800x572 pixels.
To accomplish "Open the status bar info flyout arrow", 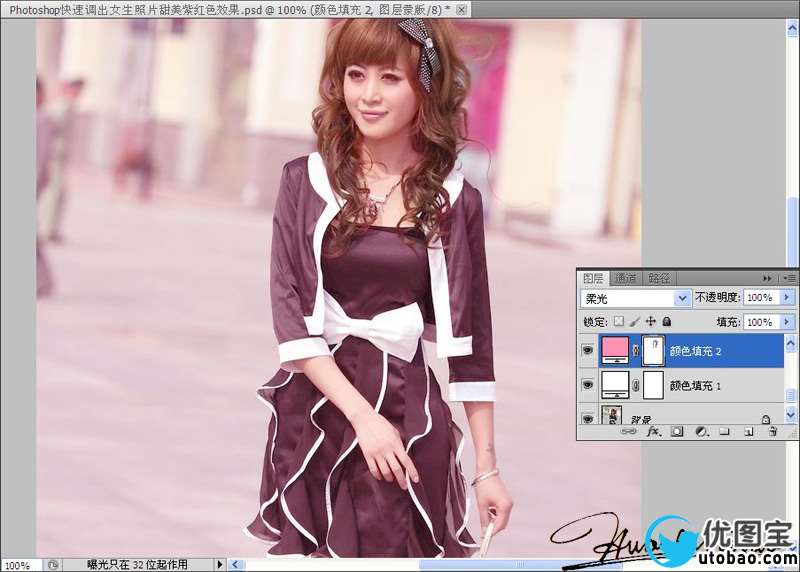I will 220,564.
